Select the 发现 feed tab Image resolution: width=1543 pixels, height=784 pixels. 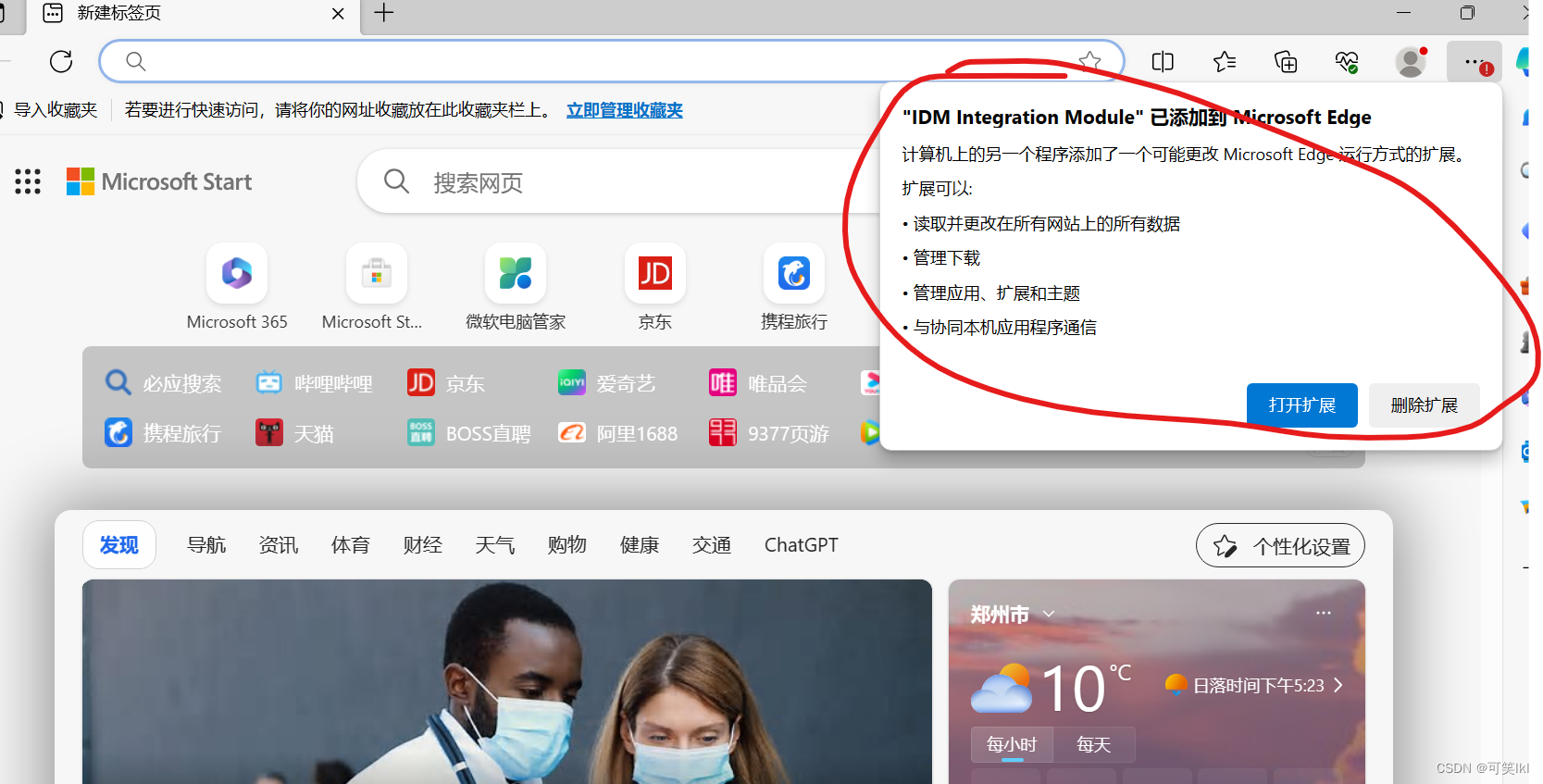[119, 544]
